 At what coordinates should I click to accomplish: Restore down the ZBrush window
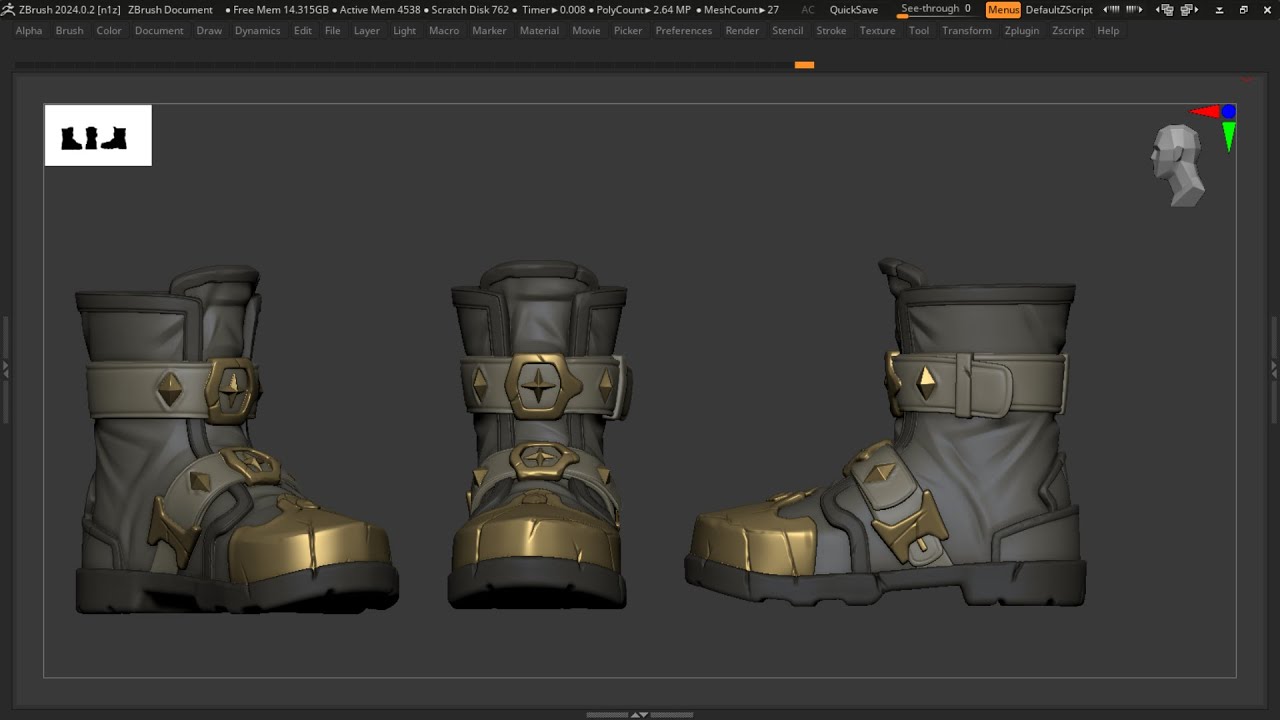point(1244,10)
